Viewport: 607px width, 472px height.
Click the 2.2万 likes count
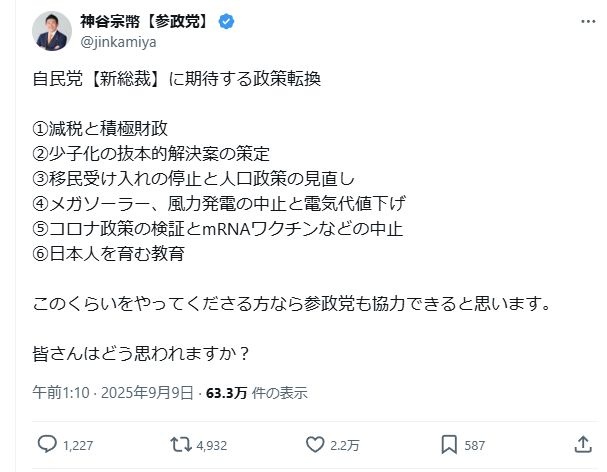point(343,444)
